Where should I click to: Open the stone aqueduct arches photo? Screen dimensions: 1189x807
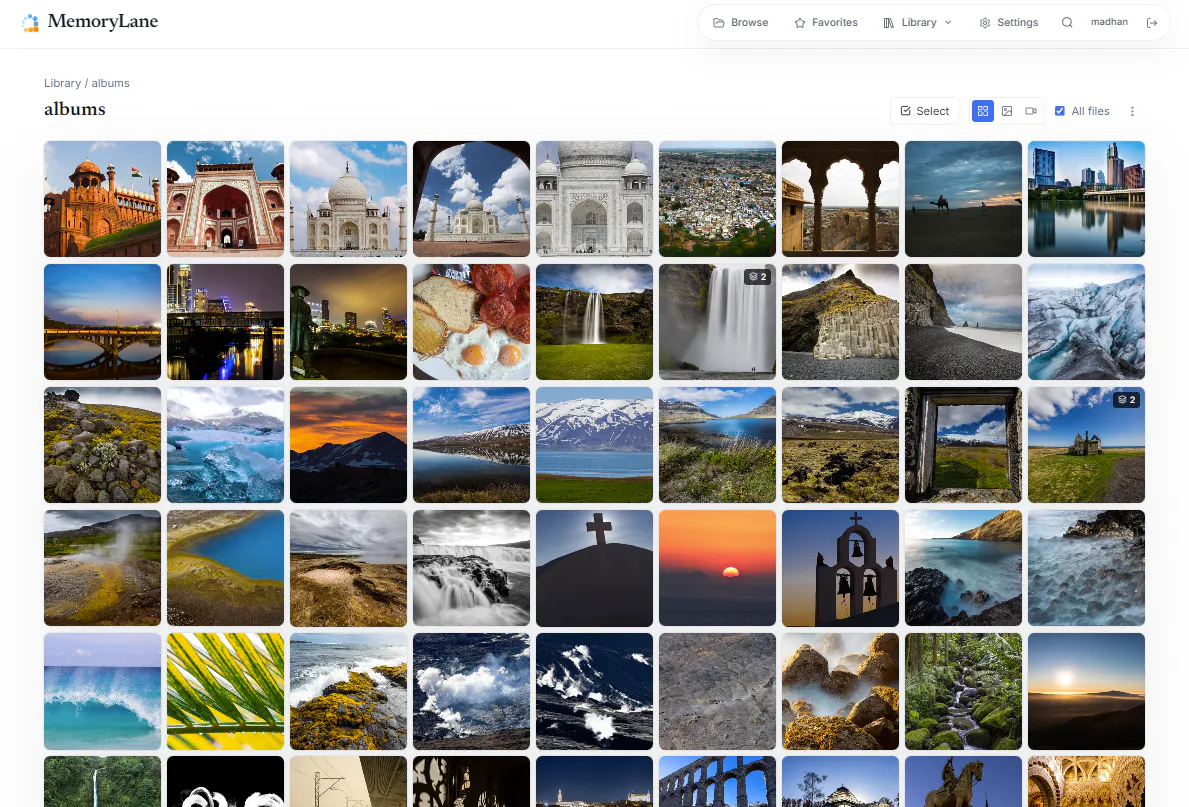[717, 781]
